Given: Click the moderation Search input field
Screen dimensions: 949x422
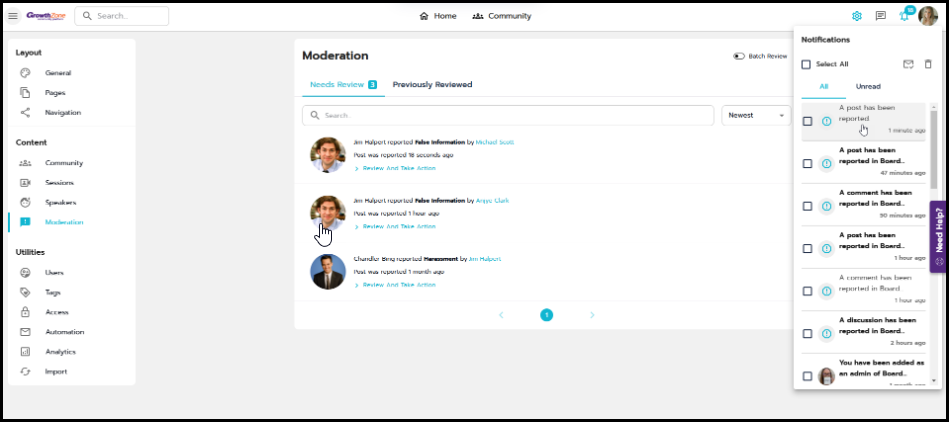Looking at the screenshot, I should coord(510,115).
